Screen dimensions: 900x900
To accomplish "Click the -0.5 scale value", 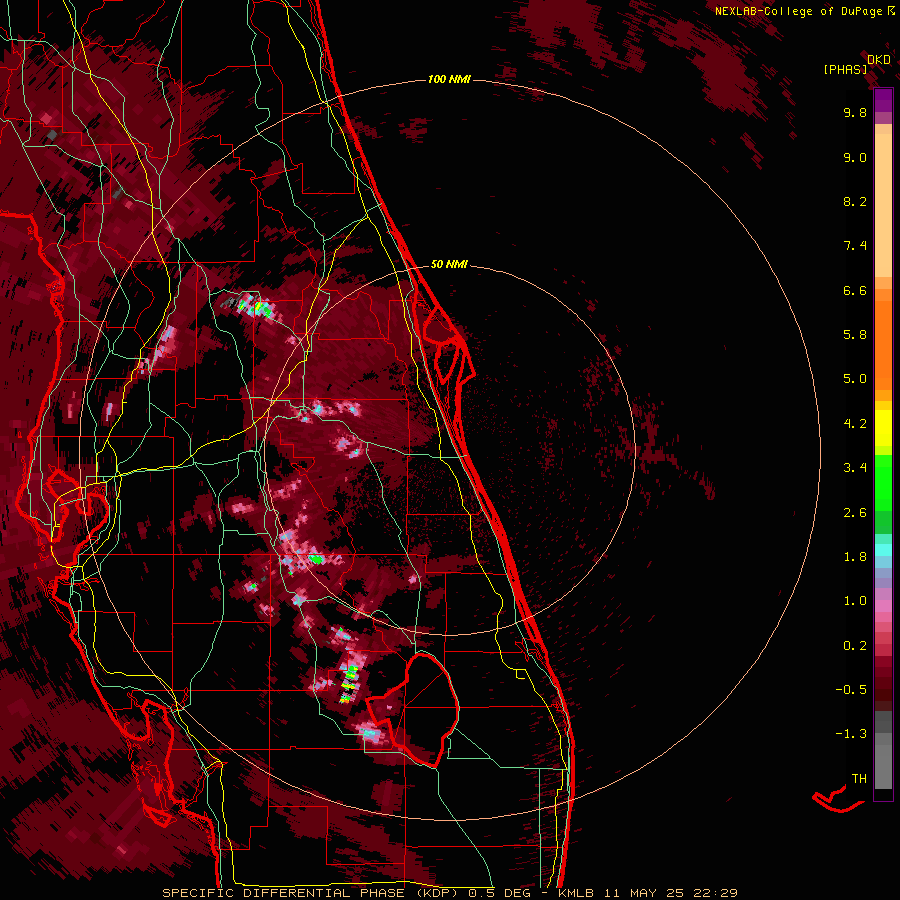I will click(x=851, y=690).
